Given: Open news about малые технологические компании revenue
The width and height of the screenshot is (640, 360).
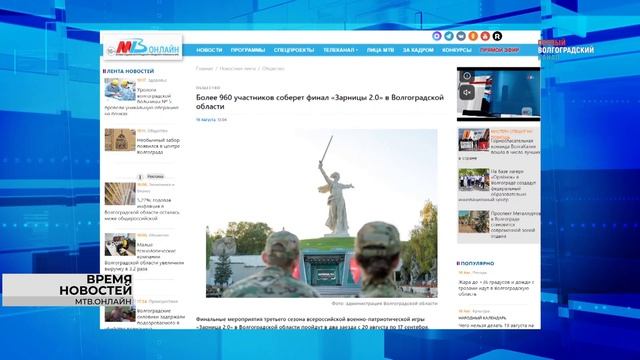Looking at the screenshot, I should click(144, 257).
